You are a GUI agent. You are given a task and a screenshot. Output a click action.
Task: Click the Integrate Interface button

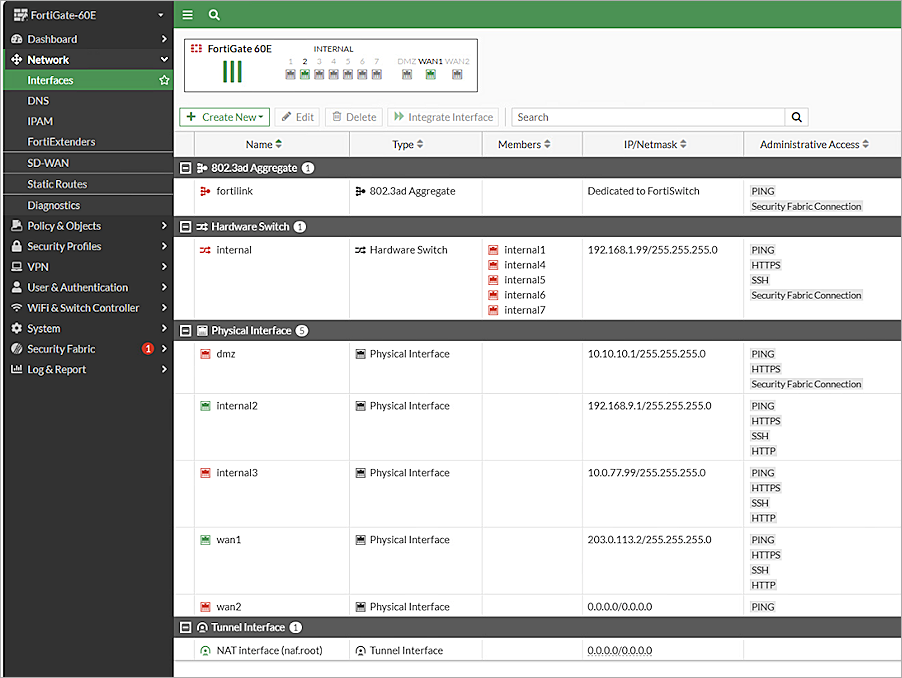[443, 117]
